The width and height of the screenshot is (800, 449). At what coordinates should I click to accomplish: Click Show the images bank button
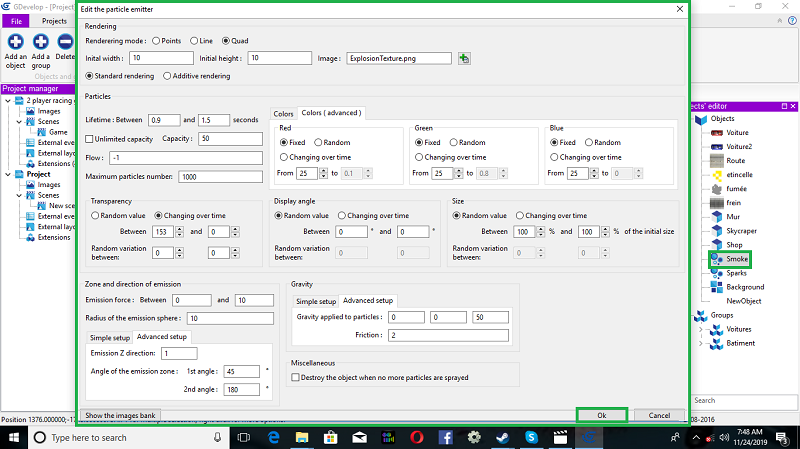[120, 415]
